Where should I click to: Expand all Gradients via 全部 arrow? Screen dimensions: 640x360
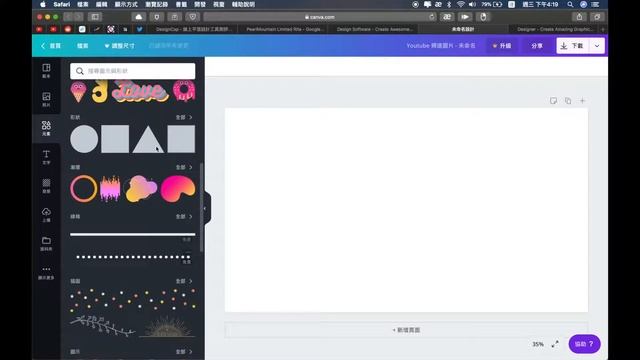(x=184, y=167)
